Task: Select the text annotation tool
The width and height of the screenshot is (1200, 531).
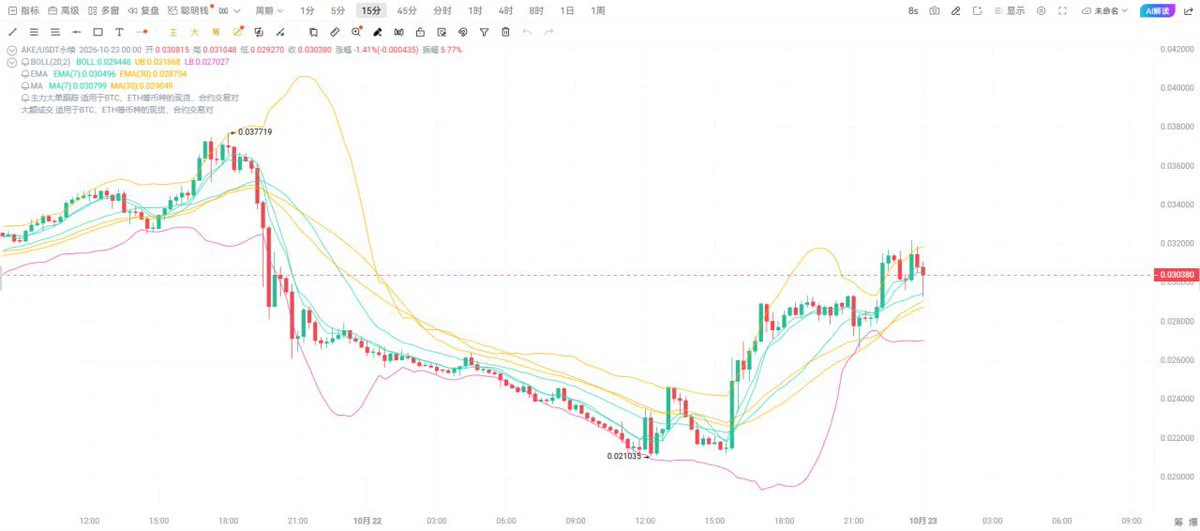Action: point(119,32)
